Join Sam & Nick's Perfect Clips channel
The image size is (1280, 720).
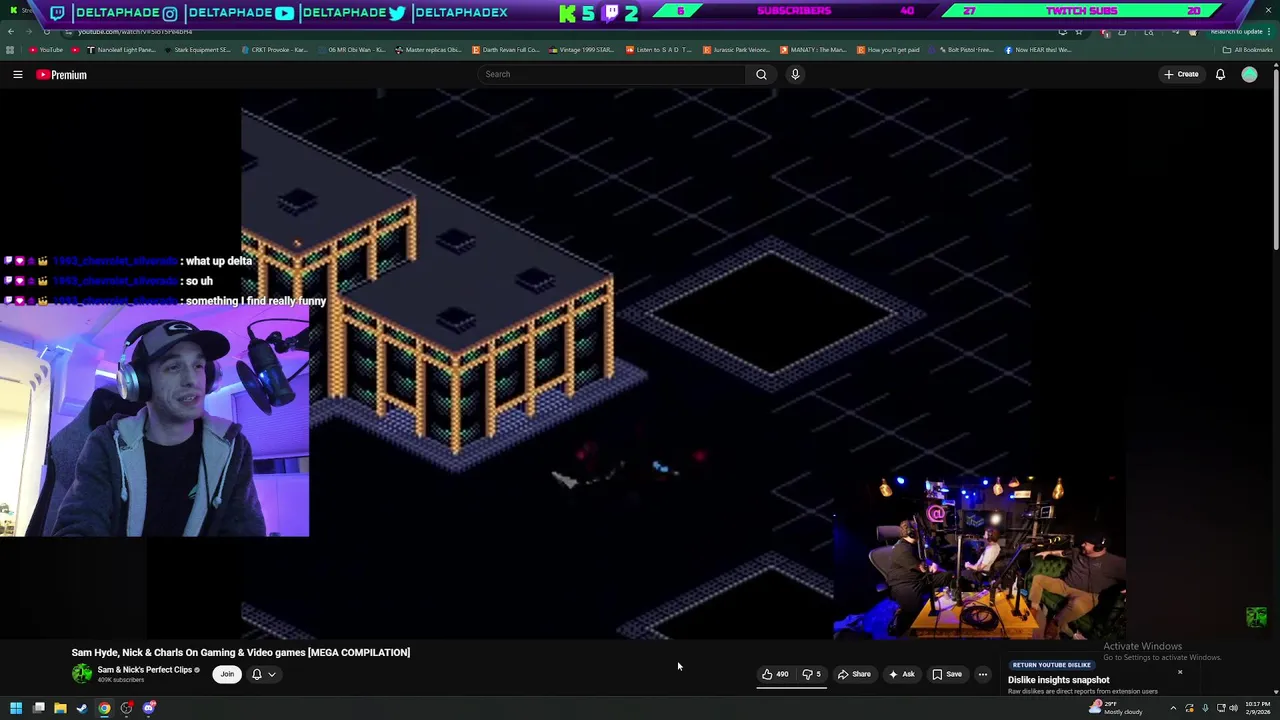click(x=227, y=674)
